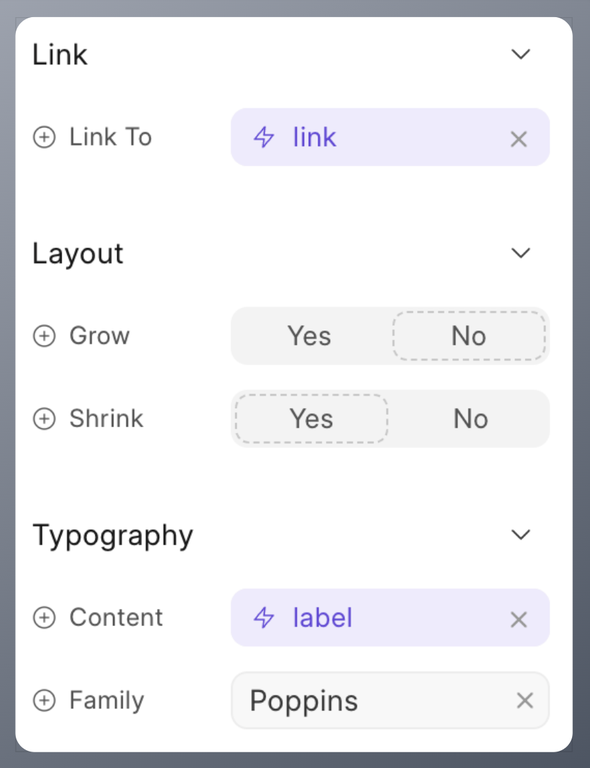Clear the label content variable
Viewport: 590px width, 768px height.
(x=519, y=620)
